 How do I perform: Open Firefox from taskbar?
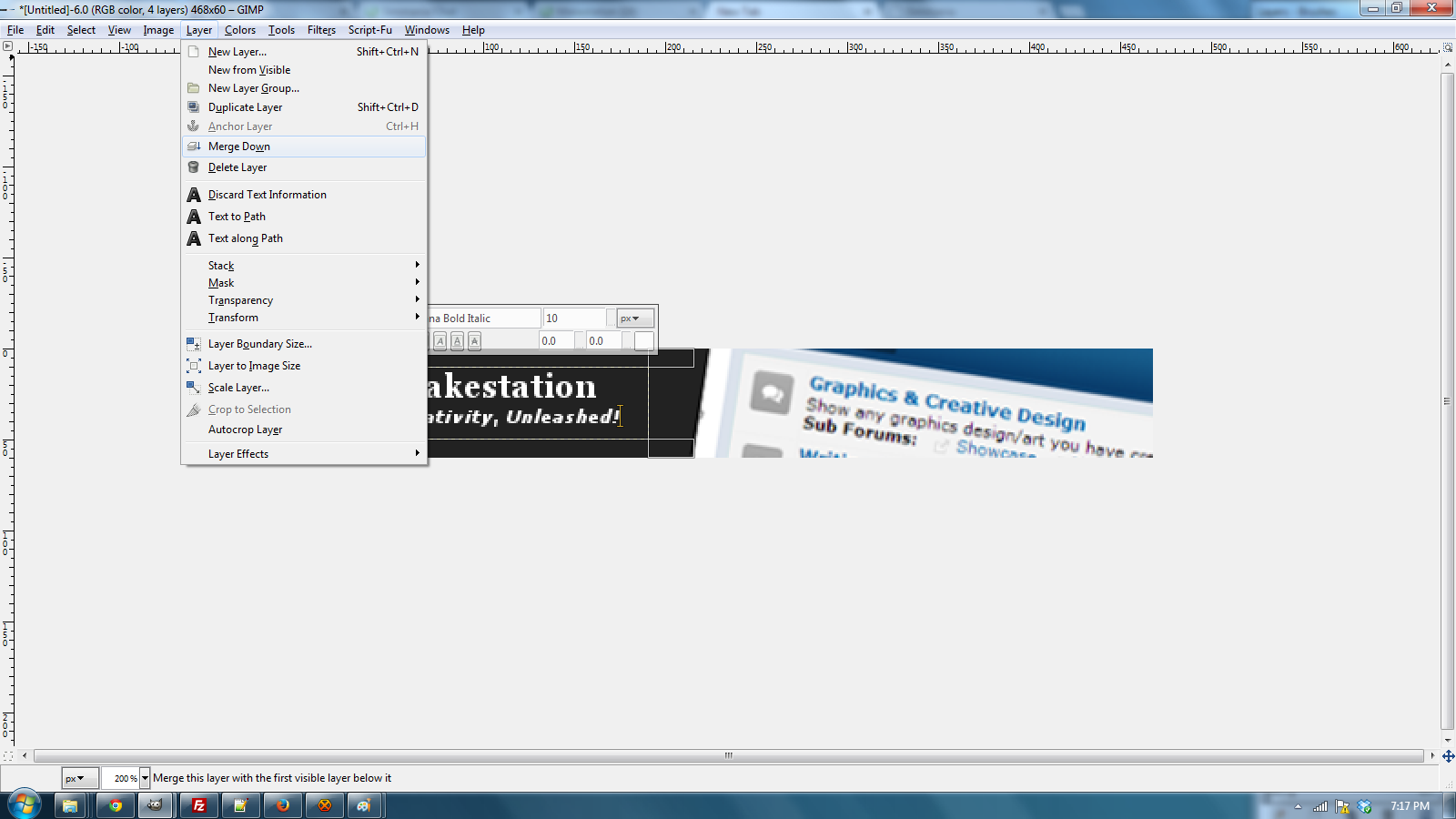coord(283,805)
